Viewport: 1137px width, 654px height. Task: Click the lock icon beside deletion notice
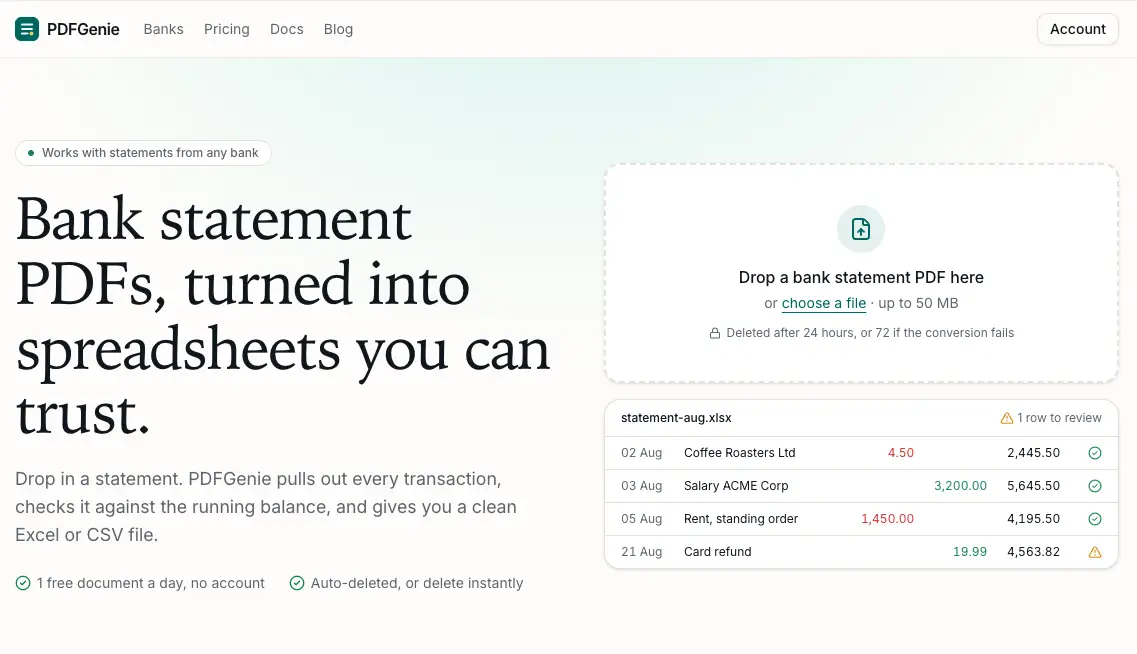pos(715,333)
